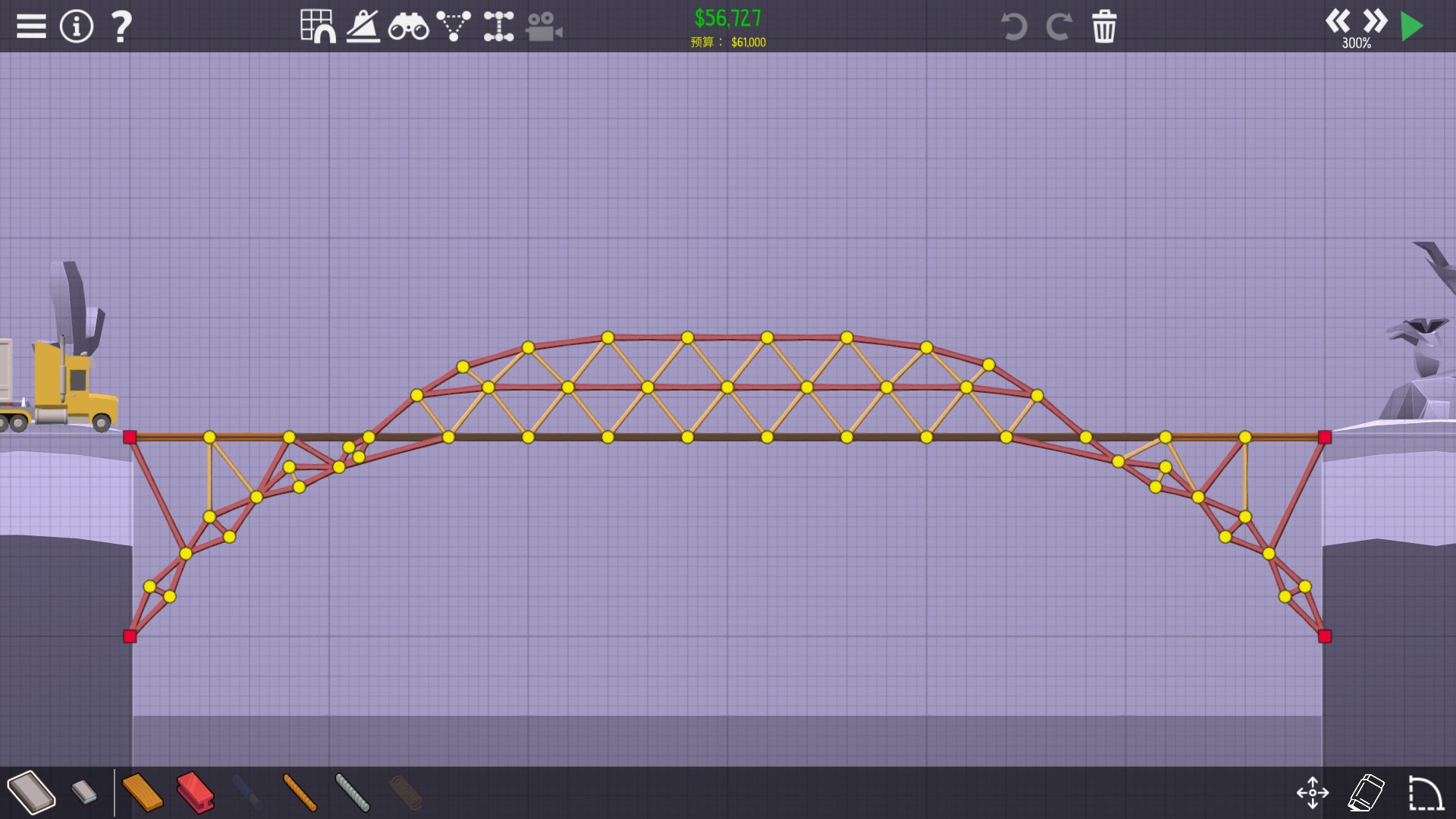Toggle the triangle truss tracing tool
The image size is (1456, 819).
(453, 27)
